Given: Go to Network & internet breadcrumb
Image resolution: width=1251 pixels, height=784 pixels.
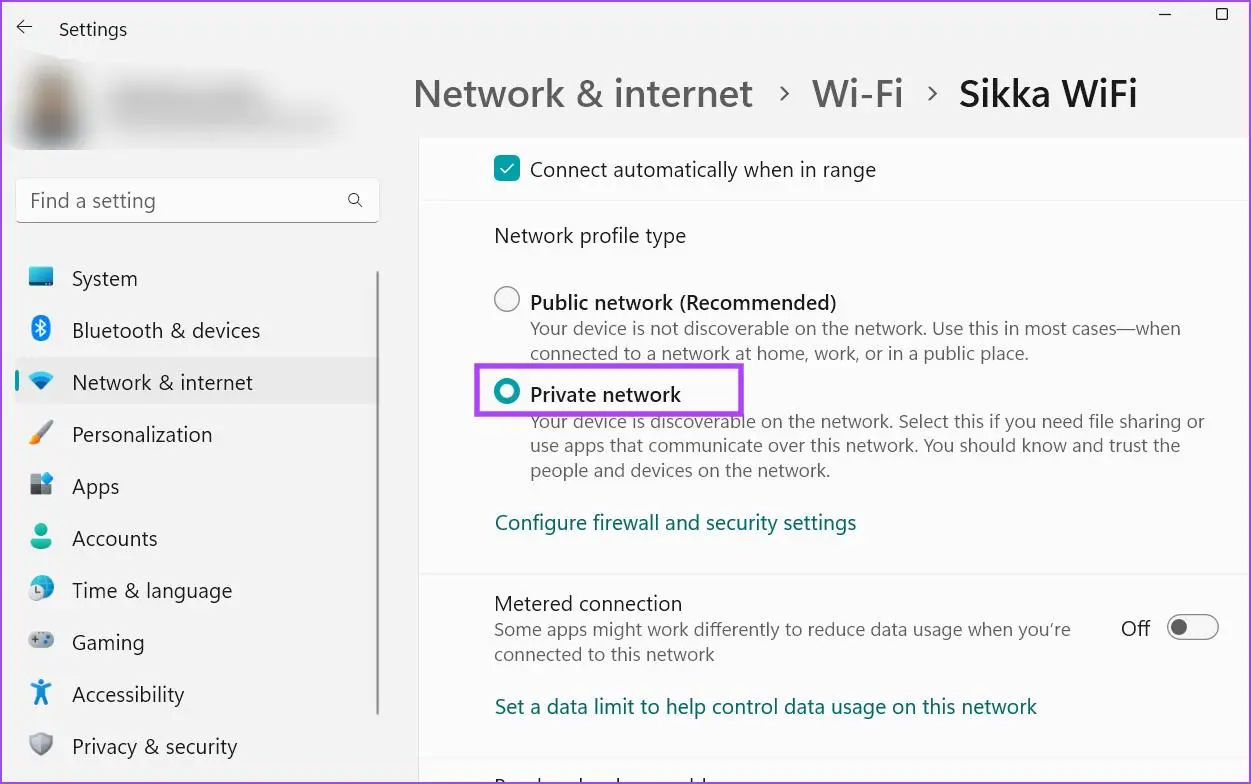Looking at the screenshot, I should (x=583, y=94).
